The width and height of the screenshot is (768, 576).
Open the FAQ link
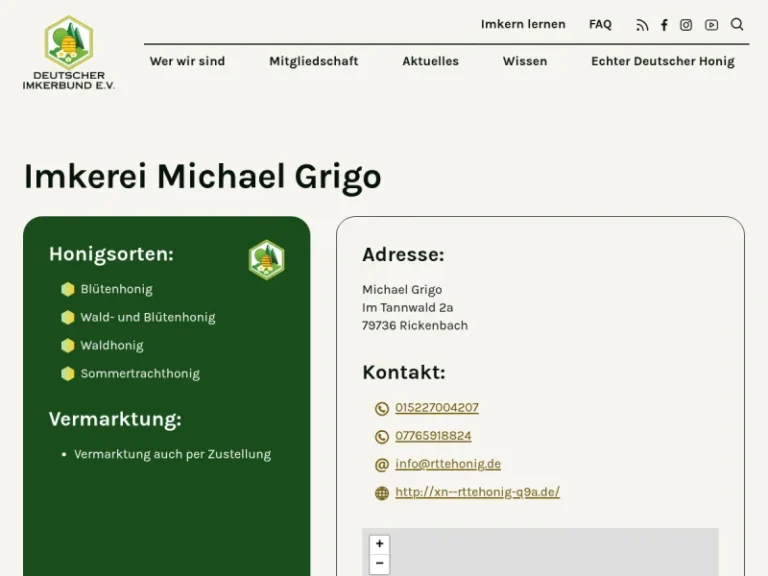600,24
